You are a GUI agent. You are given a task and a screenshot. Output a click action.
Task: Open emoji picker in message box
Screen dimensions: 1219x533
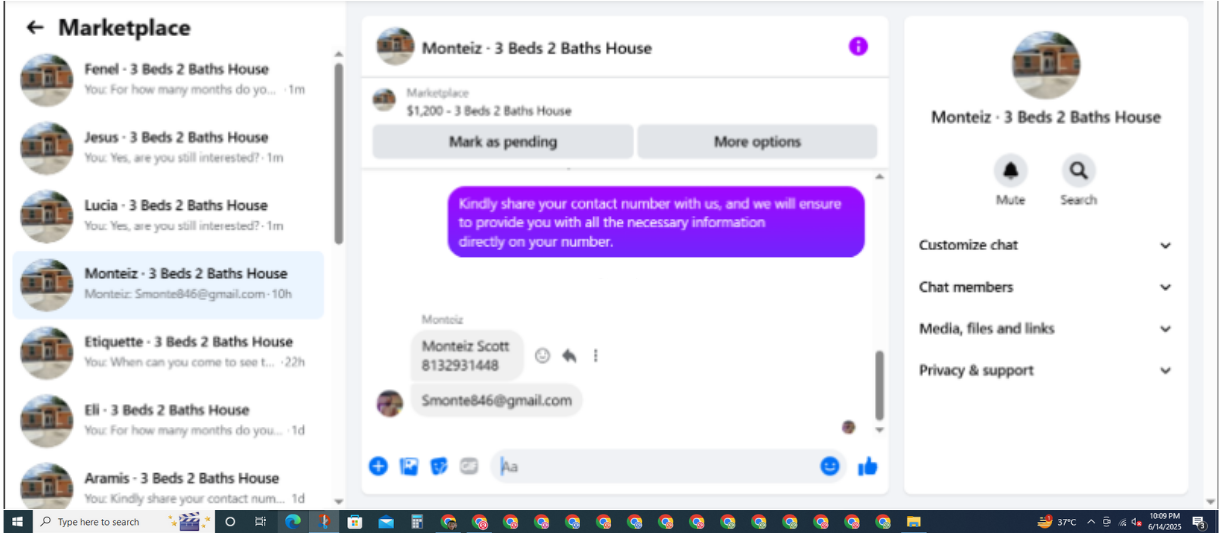pos(830,466)
